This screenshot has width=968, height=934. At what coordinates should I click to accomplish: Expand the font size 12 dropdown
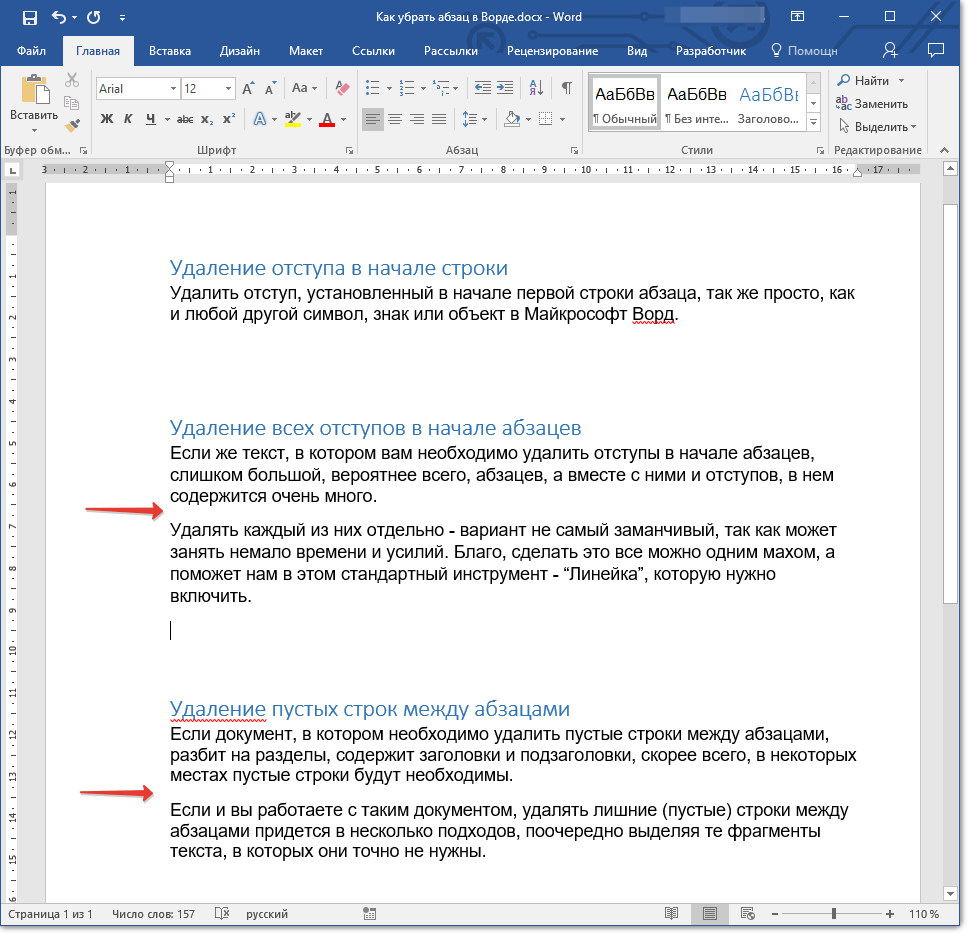229,88
